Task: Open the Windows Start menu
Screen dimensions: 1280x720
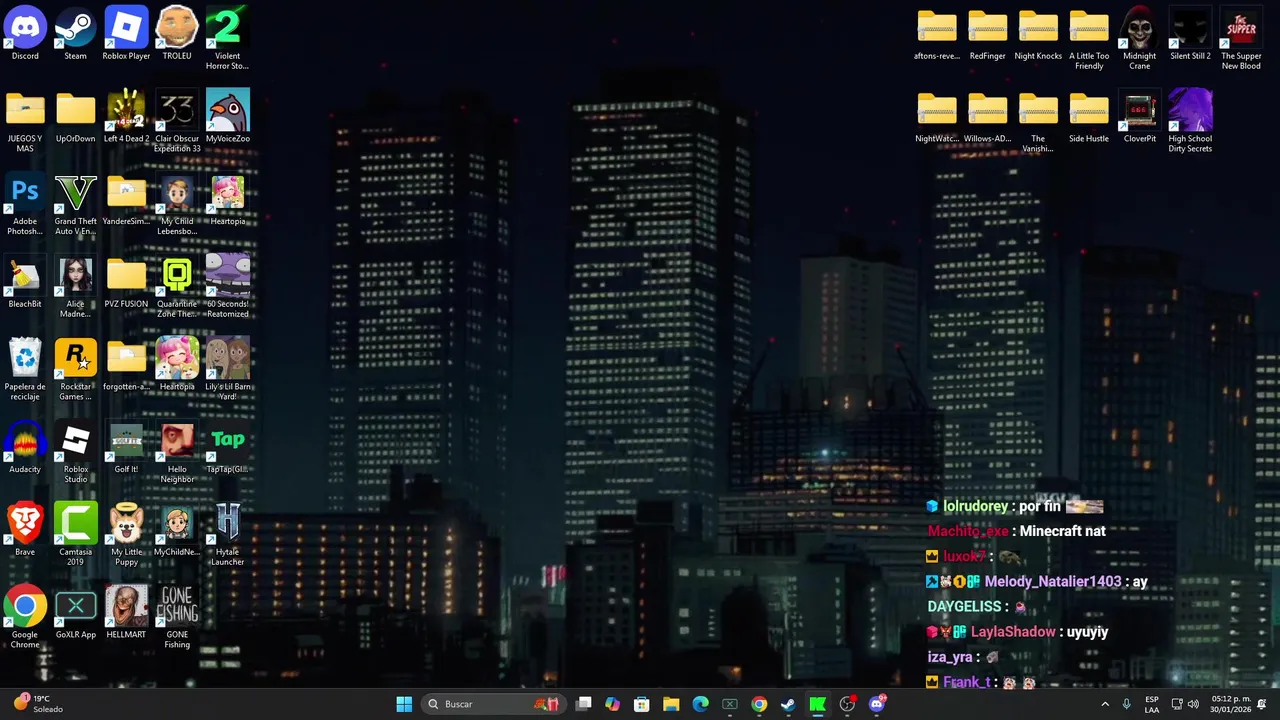Action: tap(404, 704)
